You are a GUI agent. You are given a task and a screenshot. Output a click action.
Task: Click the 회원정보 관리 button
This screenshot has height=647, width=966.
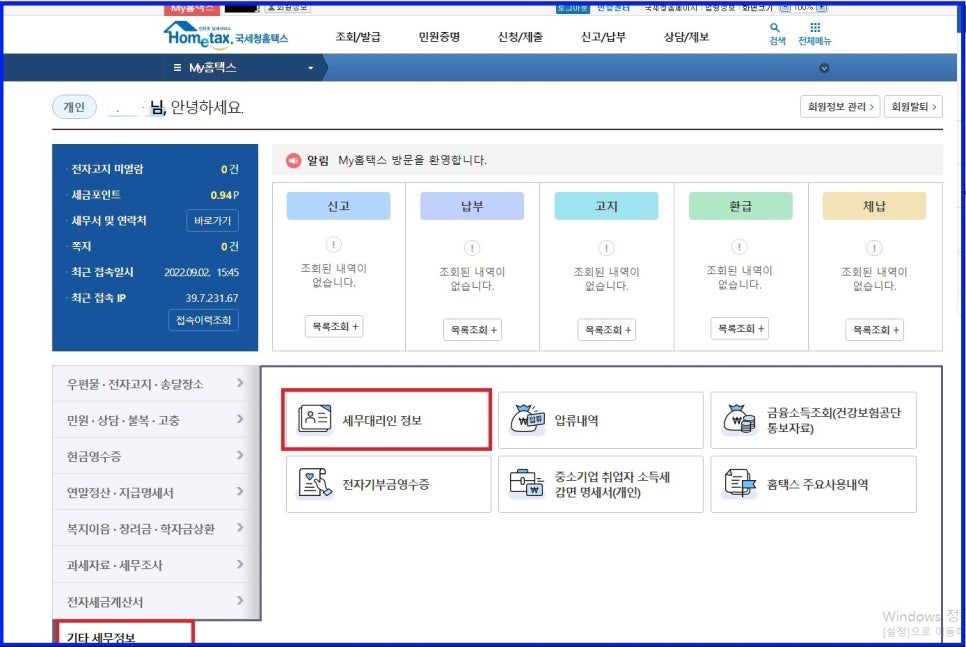click(840, 107)
